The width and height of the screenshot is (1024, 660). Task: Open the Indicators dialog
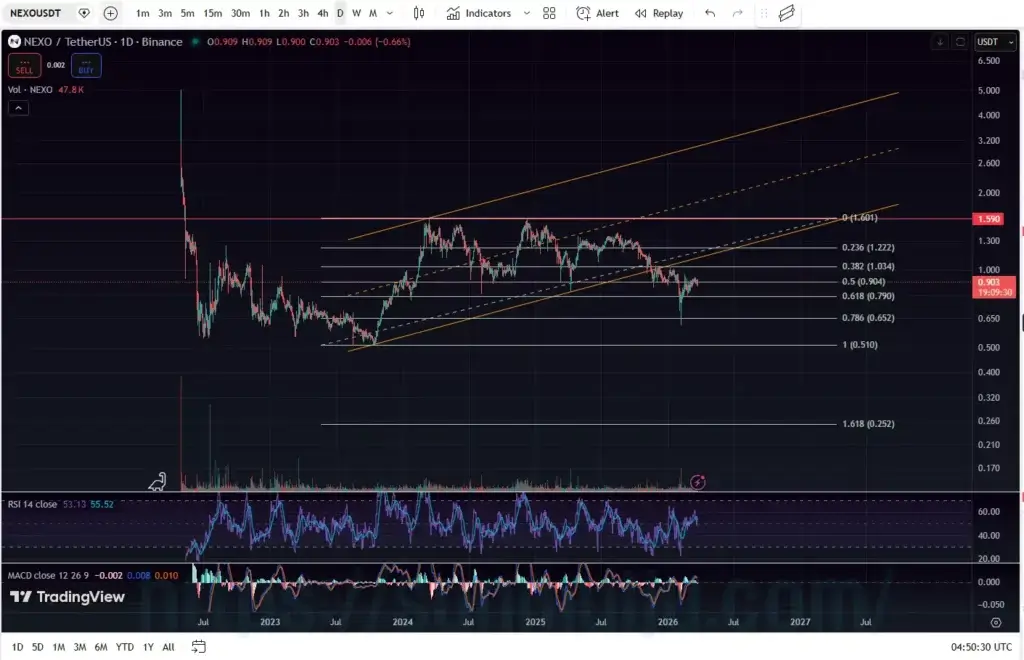coord(479,13)
